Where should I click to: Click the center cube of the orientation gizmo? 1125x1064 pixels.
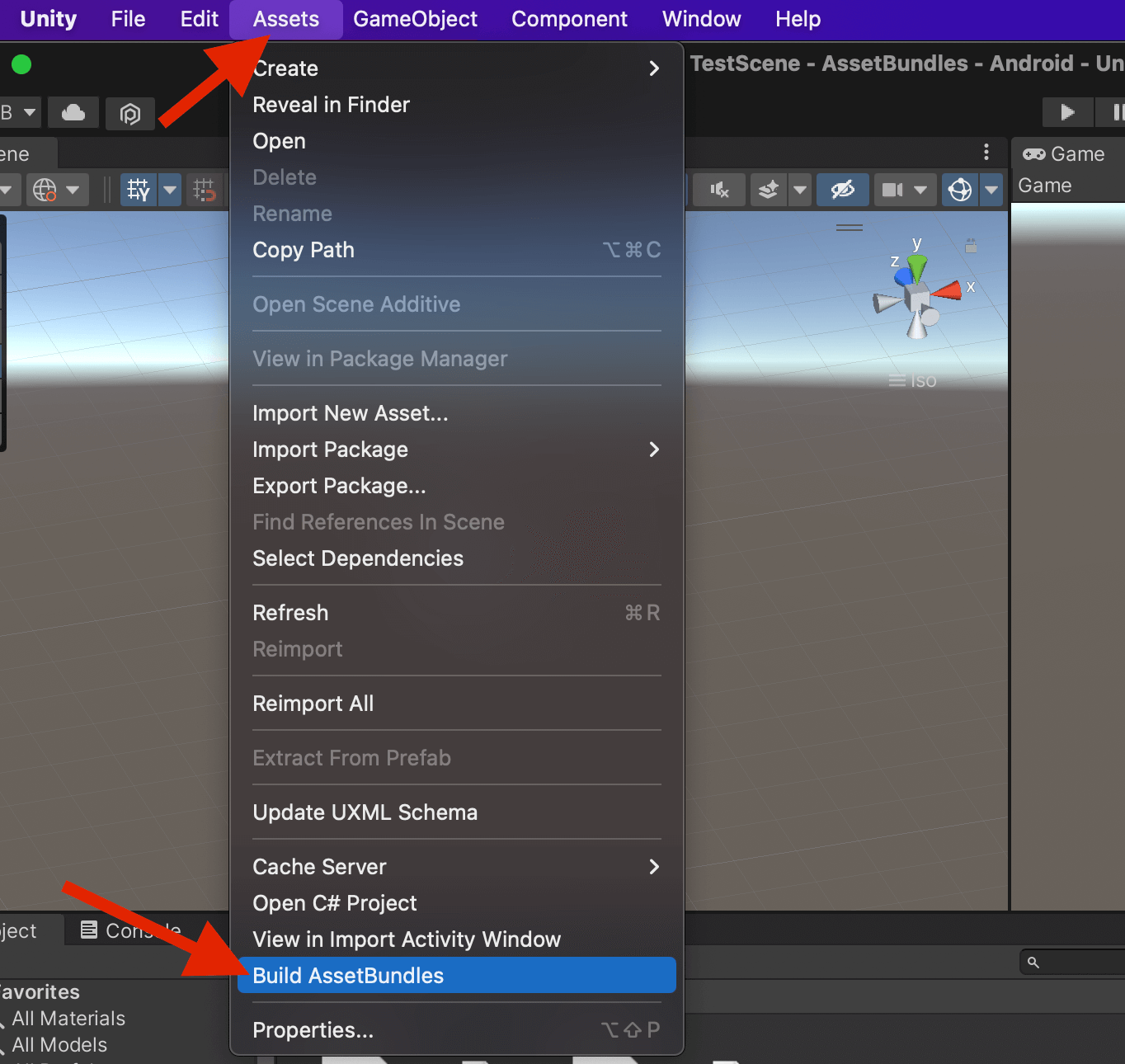click(x=916, y=296)
